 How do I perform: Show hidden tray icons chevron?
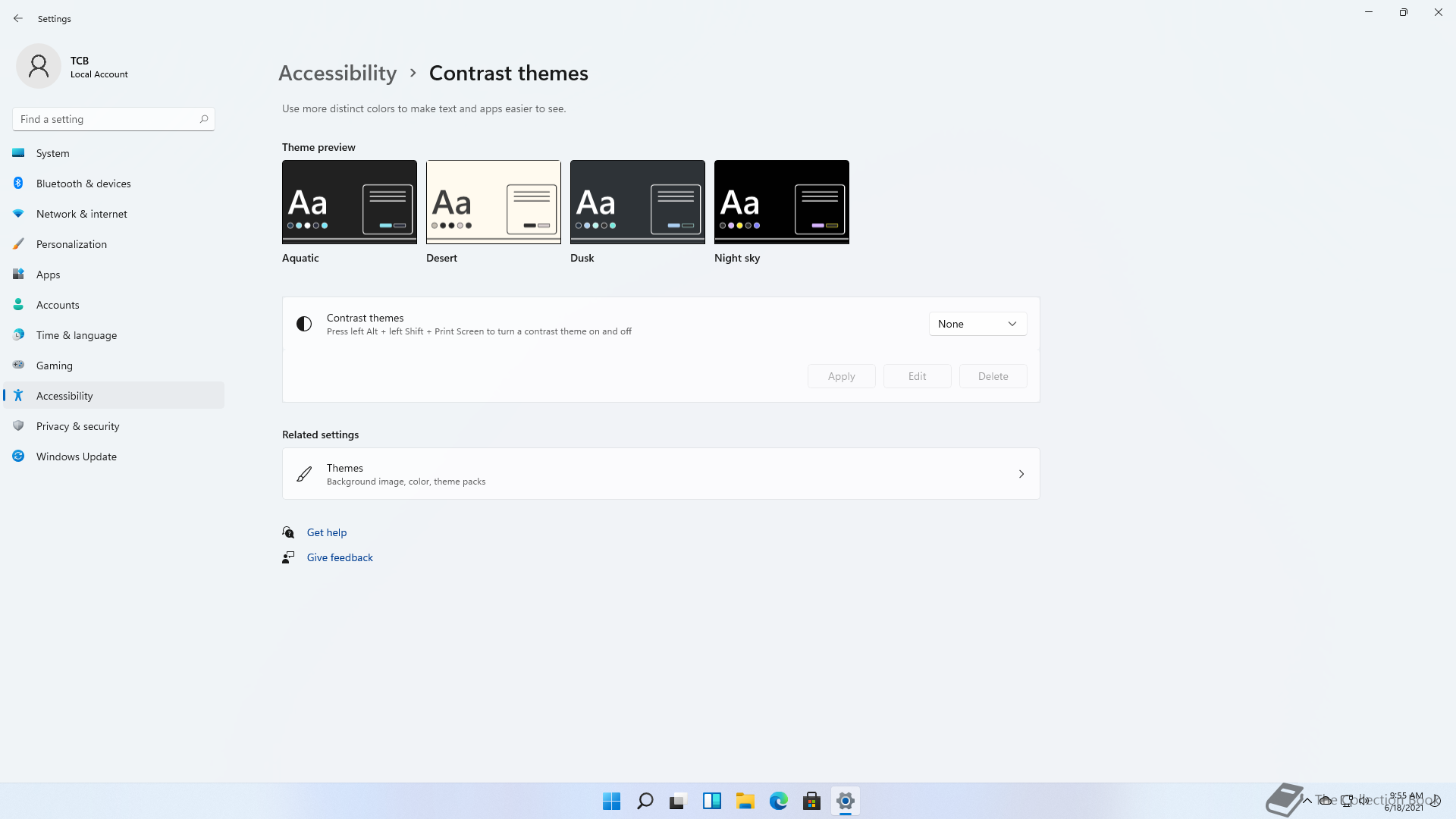point(1307,800)
